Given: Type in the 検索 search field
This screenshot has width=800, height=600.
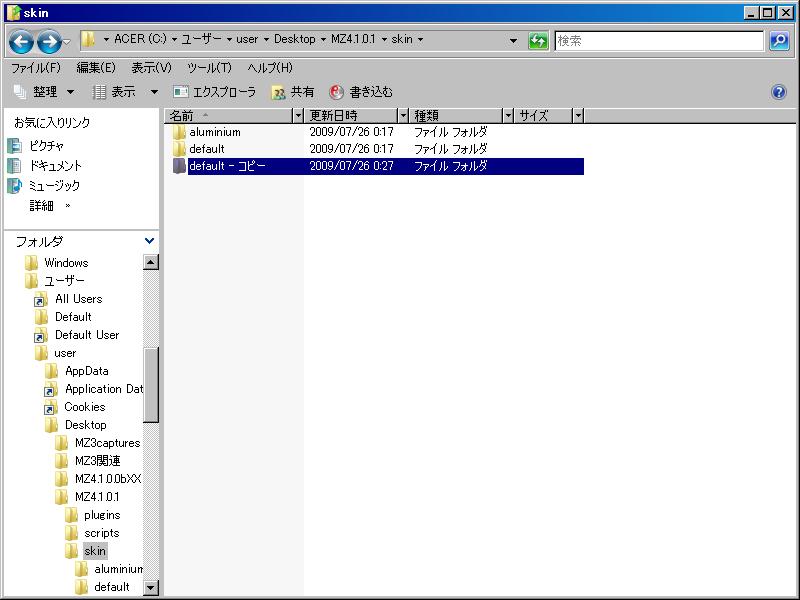Looking at the screenshot, I should coord(660,41).
